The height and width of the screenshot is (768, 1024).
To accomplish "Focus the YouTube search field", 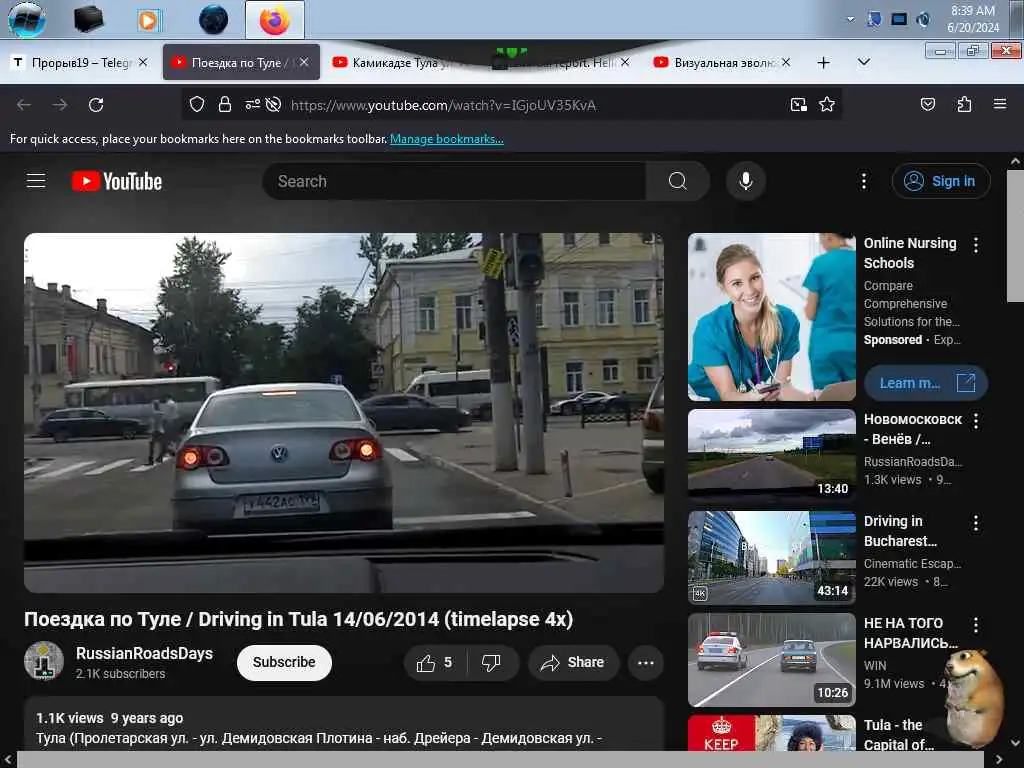I will pos(454,181).
